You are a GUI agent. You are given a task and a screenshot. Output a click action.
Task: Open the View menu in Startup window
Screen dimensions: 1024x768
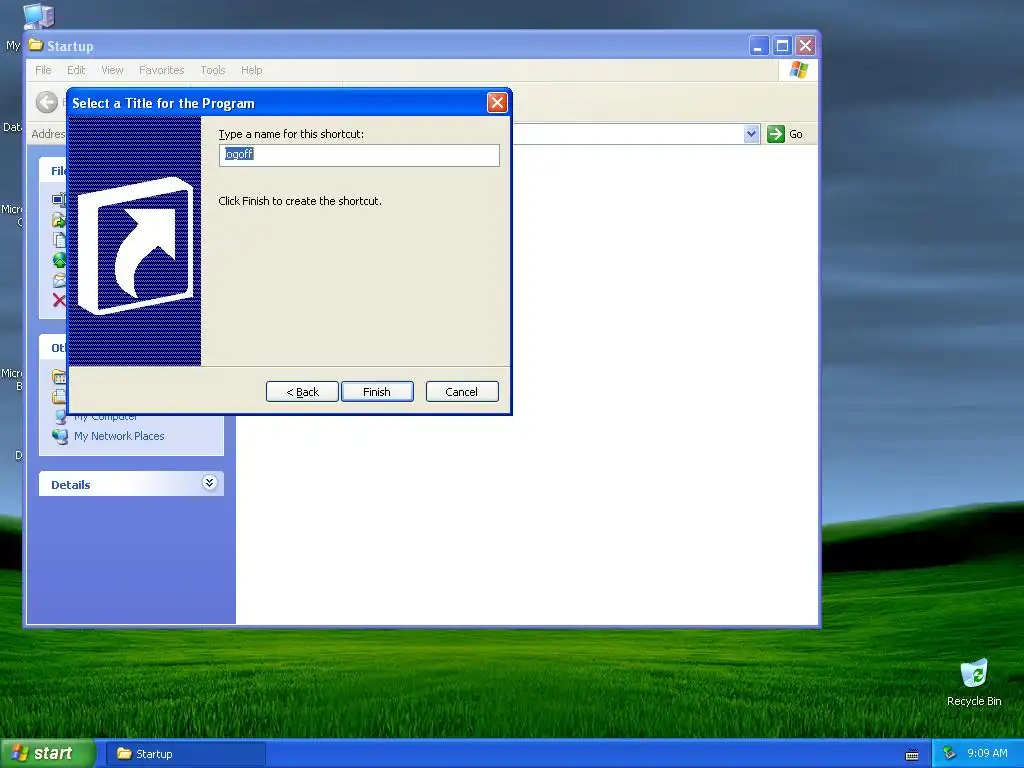pos(112,70)
